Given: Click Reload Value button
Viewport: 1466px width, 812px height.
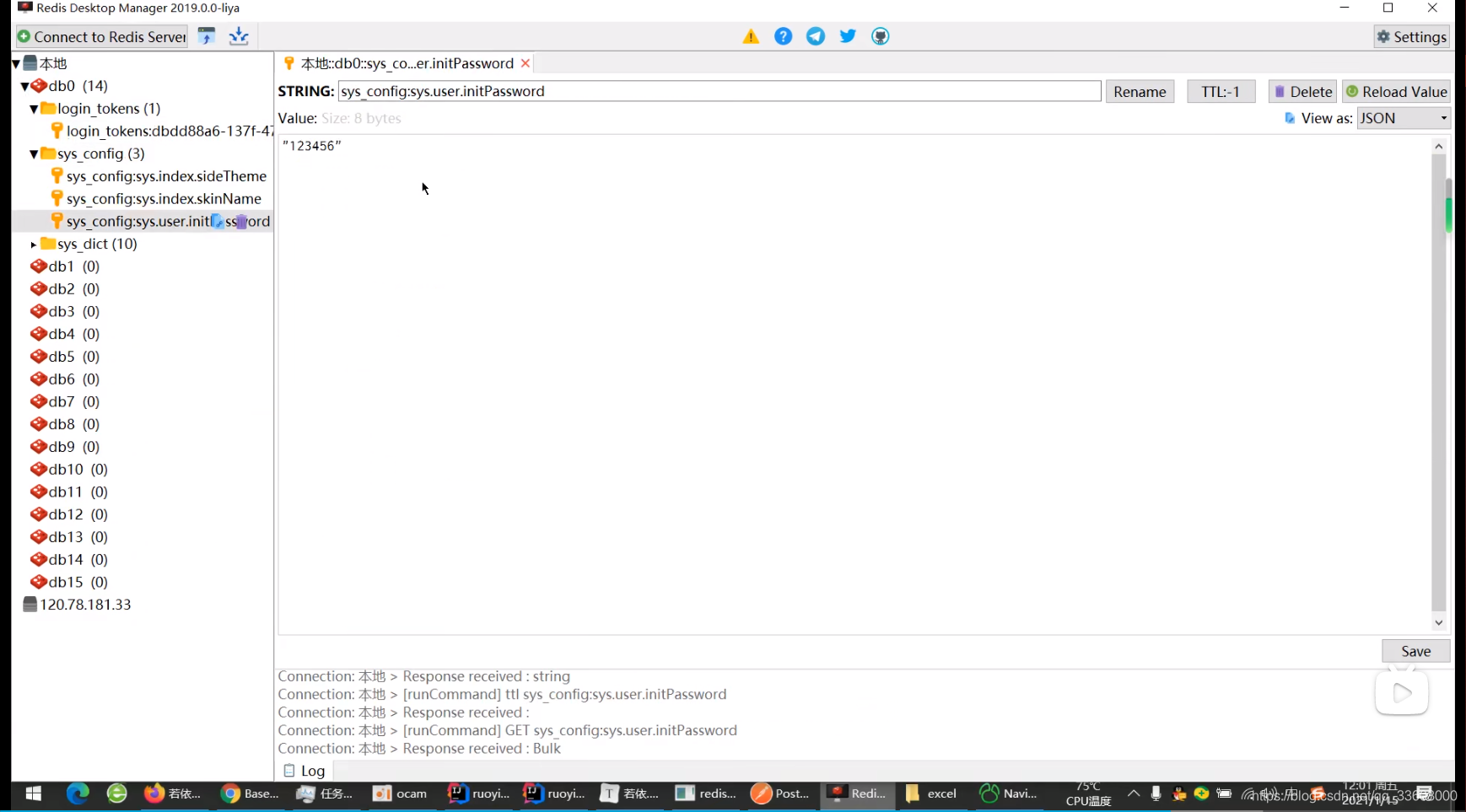Looking at the screenshot, I should (1397, 91).
